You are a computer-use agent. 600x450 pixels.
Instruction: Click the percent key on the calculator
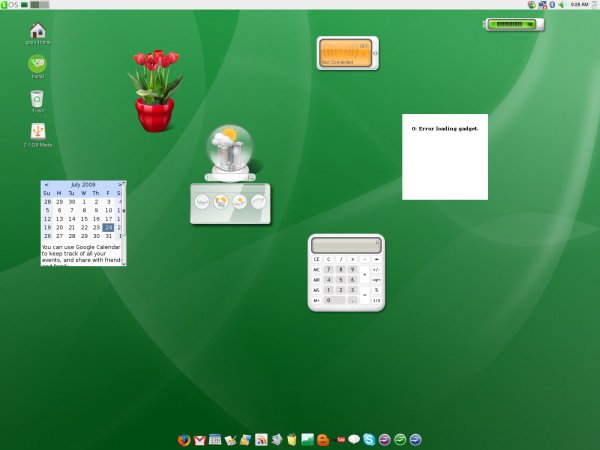[377, 290]
